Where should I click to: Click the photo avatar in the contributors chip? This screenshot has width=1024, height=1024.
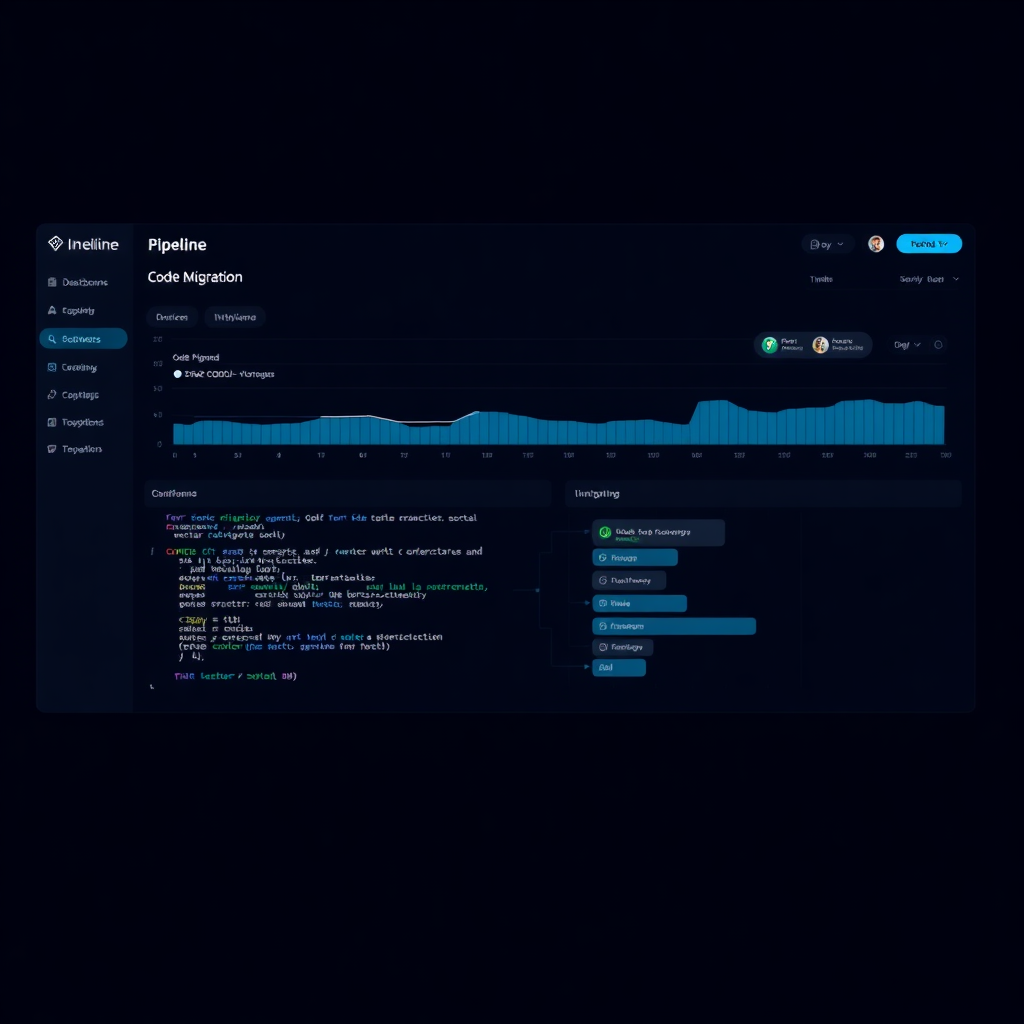tap(820, 345)
